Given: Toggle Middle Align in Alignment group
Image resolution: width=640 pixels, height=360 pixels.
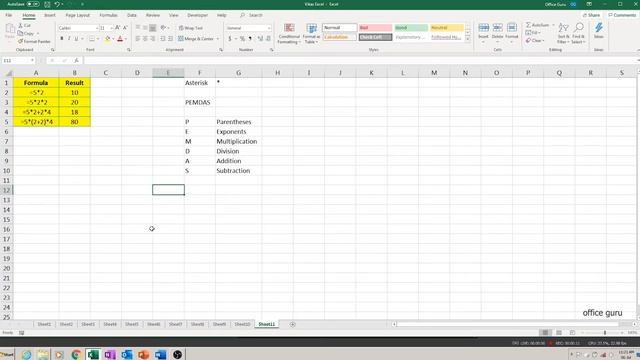Looking at the screenshot, I should [x=145, y=28].
